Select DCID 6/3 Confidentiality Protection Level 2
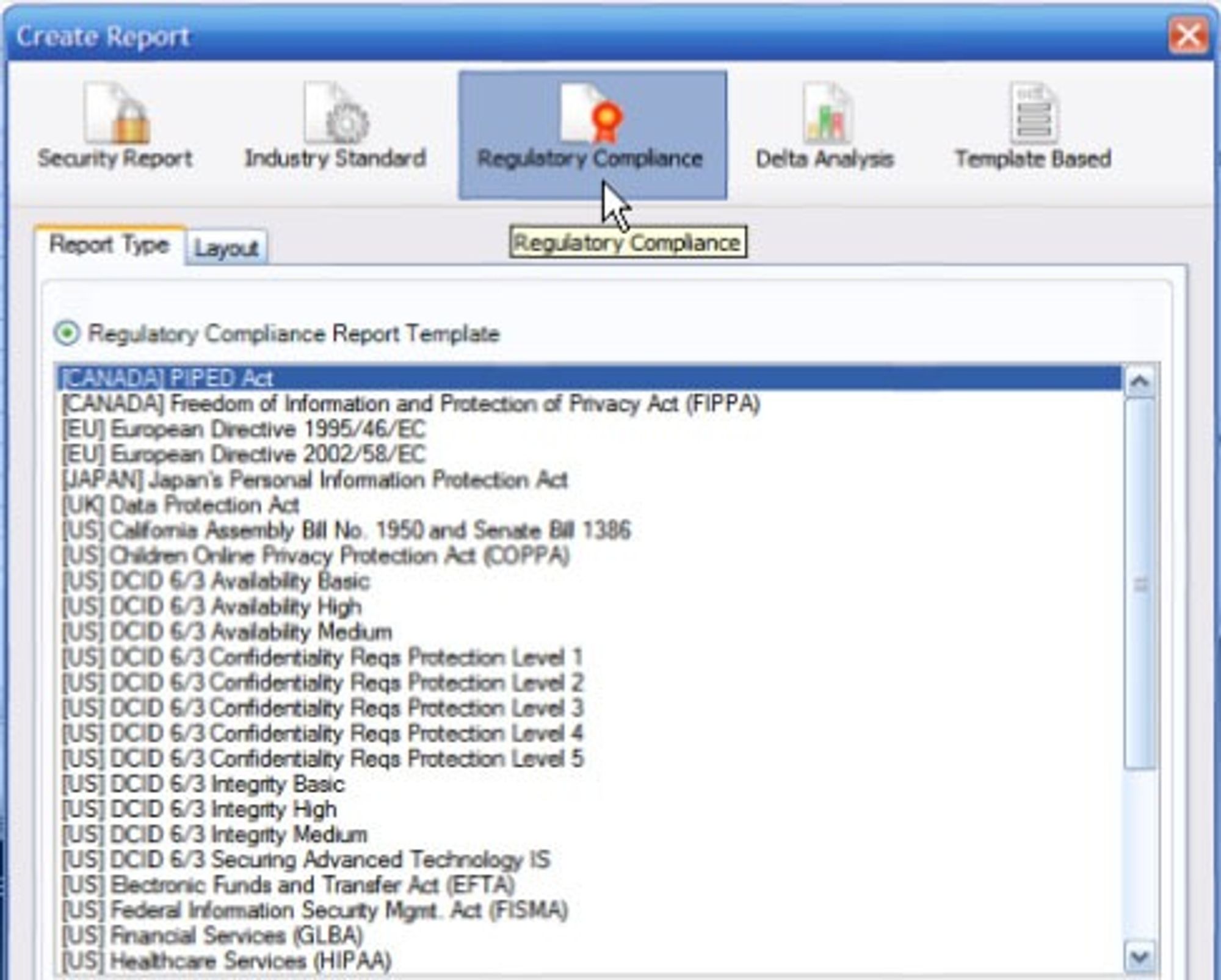 click(x=590, y=683)
